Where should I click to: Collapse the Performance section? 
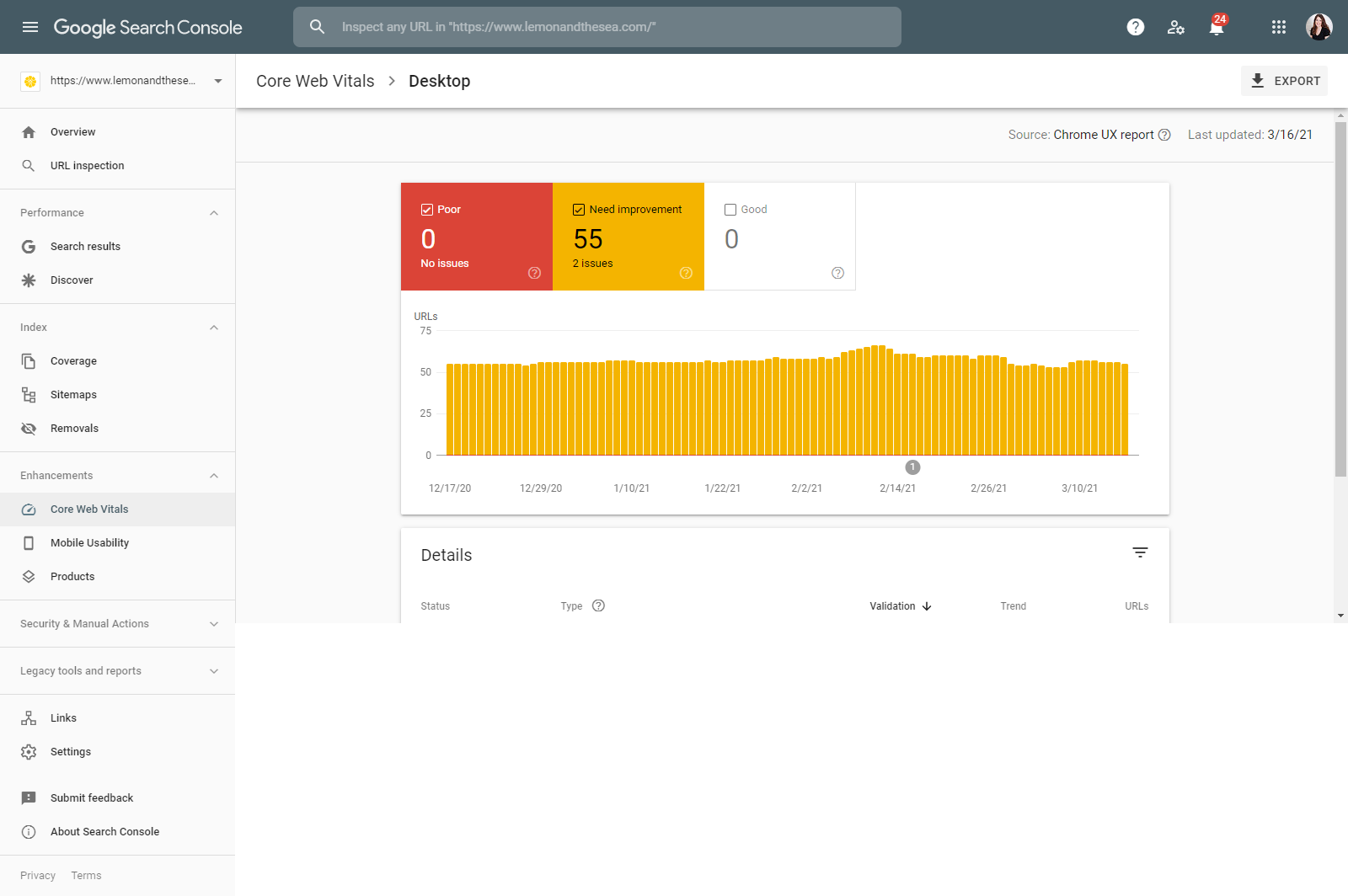click(x=214, y=213)
